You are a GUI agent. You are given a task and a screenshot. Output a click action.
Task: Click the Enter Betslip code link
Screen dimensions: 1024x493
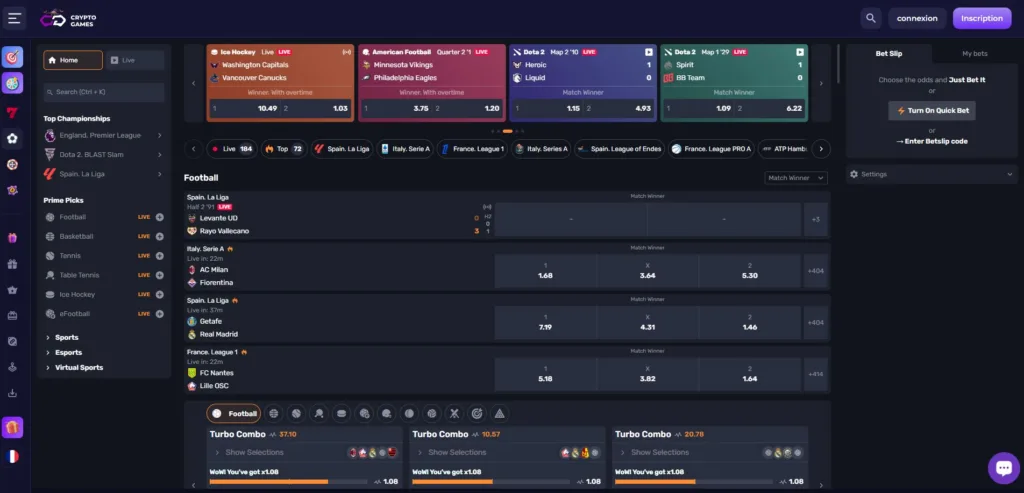(932, 143)
